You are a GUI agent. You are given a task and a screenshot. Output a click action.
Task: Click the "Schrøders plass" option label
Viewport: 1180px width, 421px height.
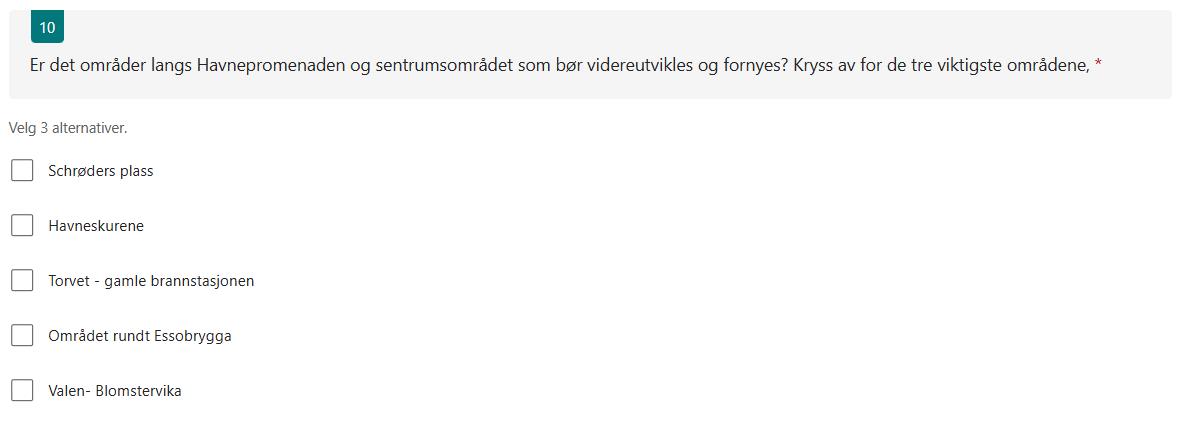point(101,171)
